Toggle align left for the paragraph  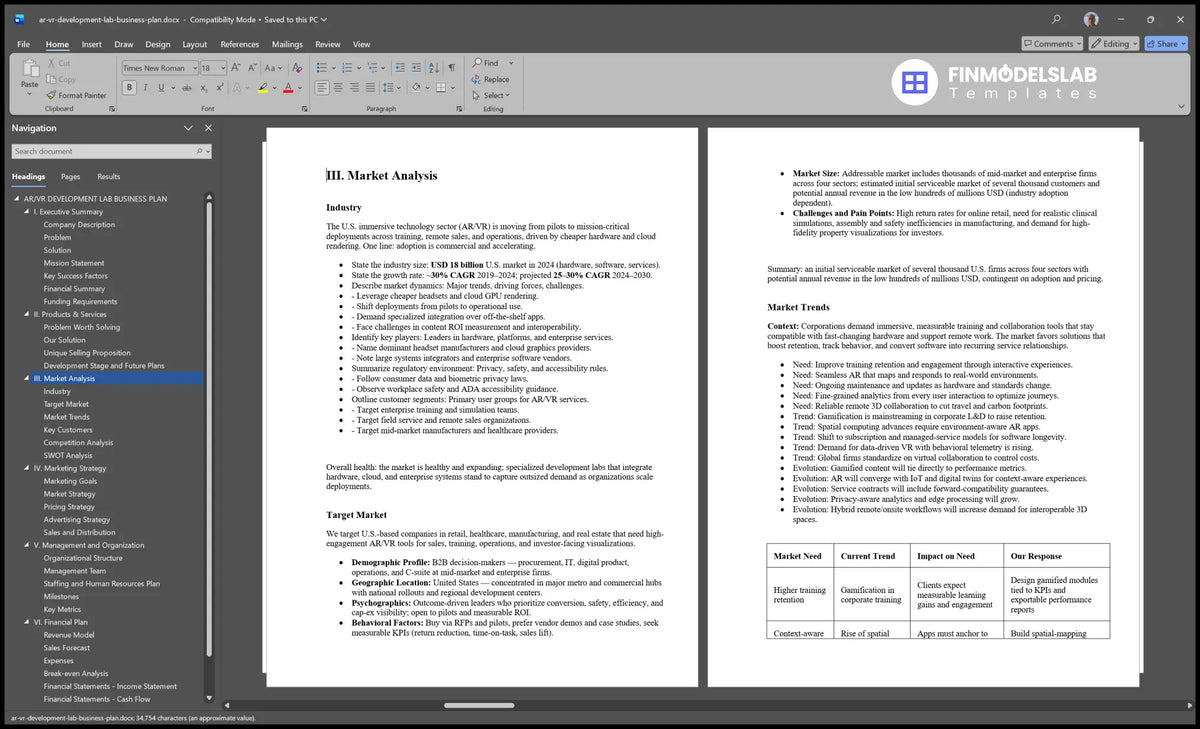coord(322,88)
